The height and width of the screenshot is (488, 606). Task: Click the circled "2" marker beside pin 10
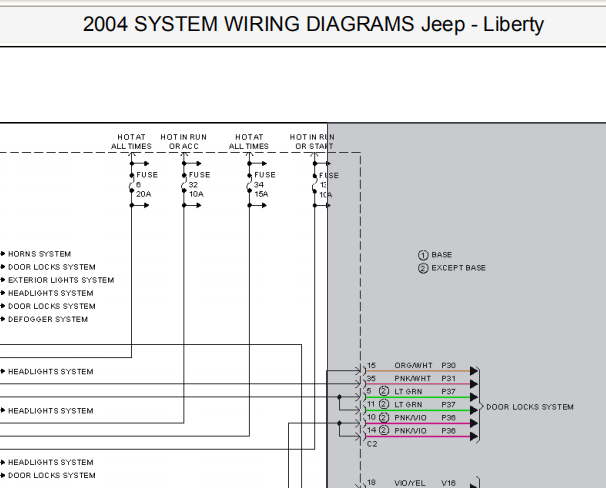[x=384, y=418]
